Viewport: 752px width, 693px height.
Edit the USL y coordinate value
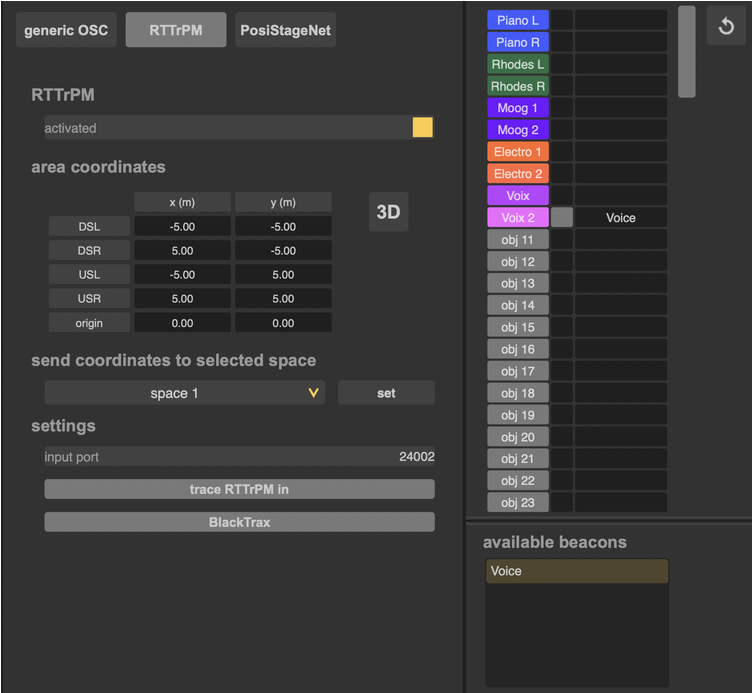point(283,274)
